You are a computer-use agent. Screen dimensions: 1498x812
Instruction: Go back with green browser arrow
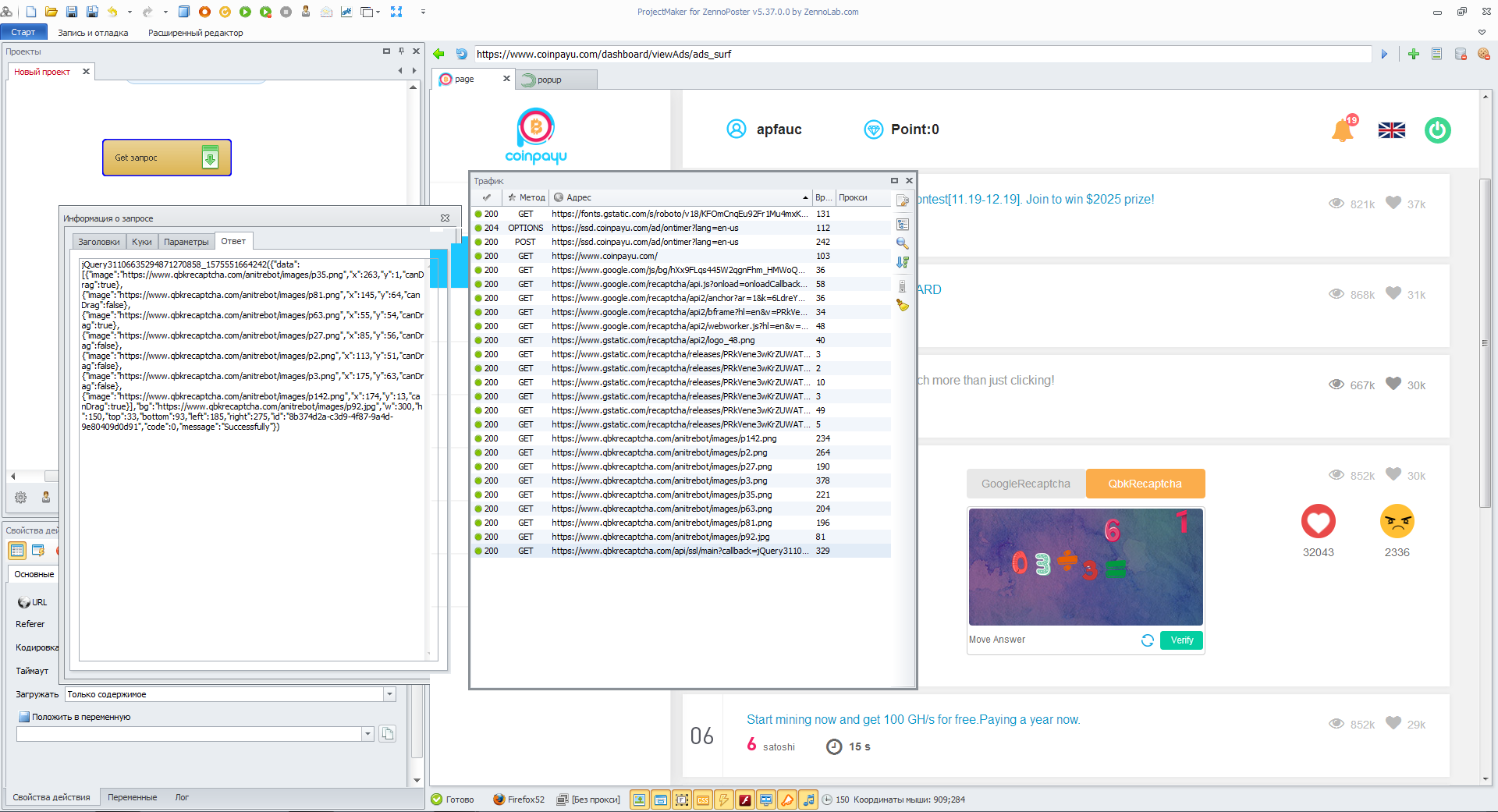click(438, 54)
